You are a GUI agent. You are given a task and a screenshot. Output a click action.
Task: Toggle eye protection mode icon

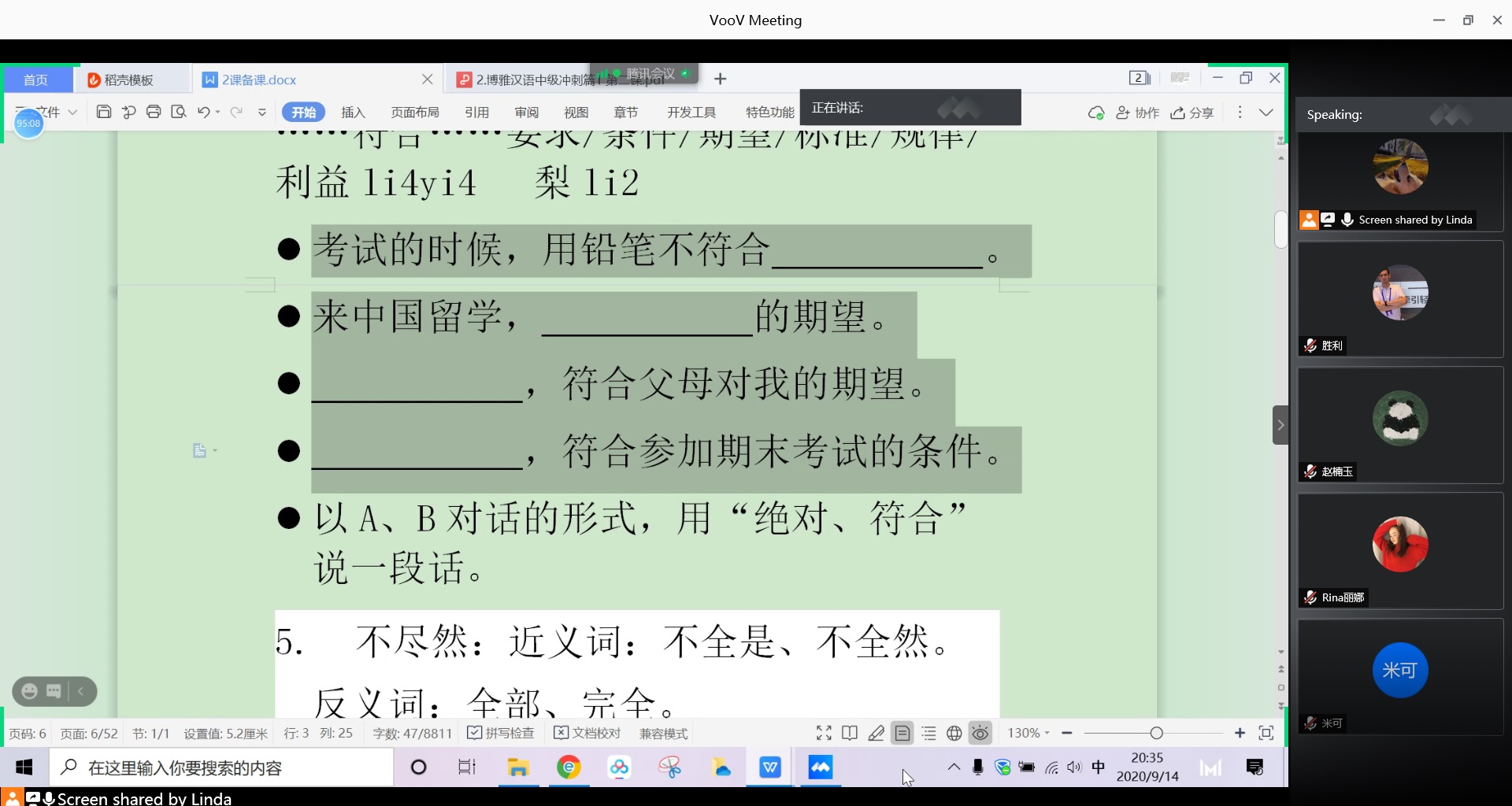[980, 733]
